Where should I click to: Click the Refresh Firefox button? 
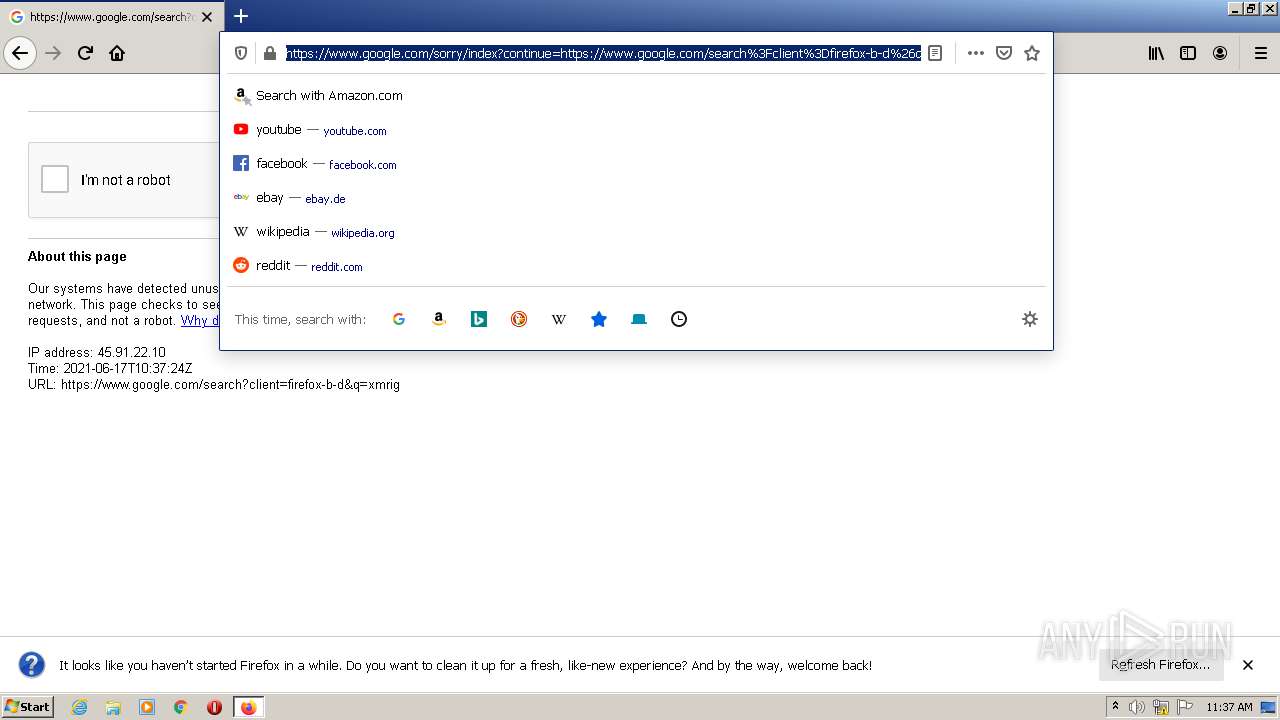point(1161,665)
